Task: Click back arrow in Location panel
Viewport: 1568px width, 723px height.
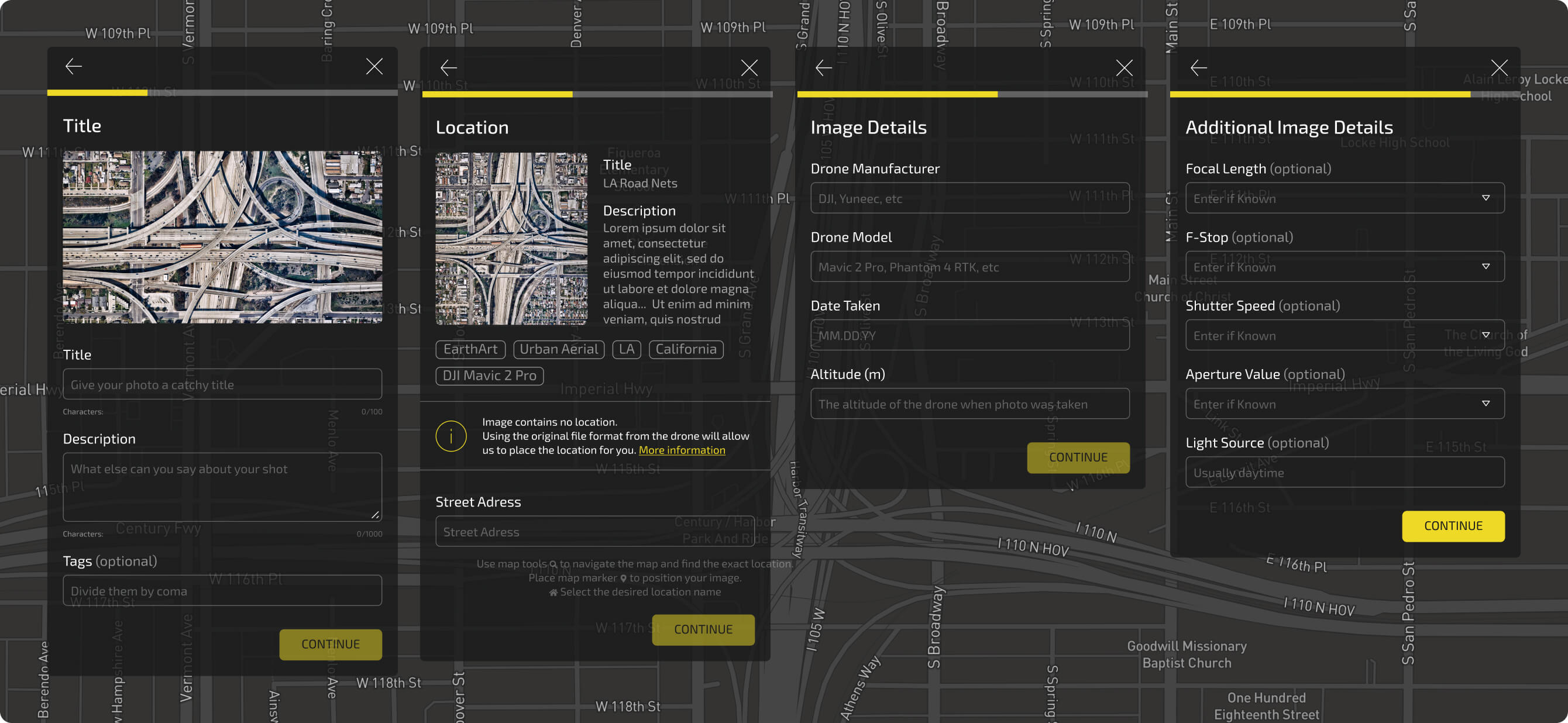Action: point(449,67)
